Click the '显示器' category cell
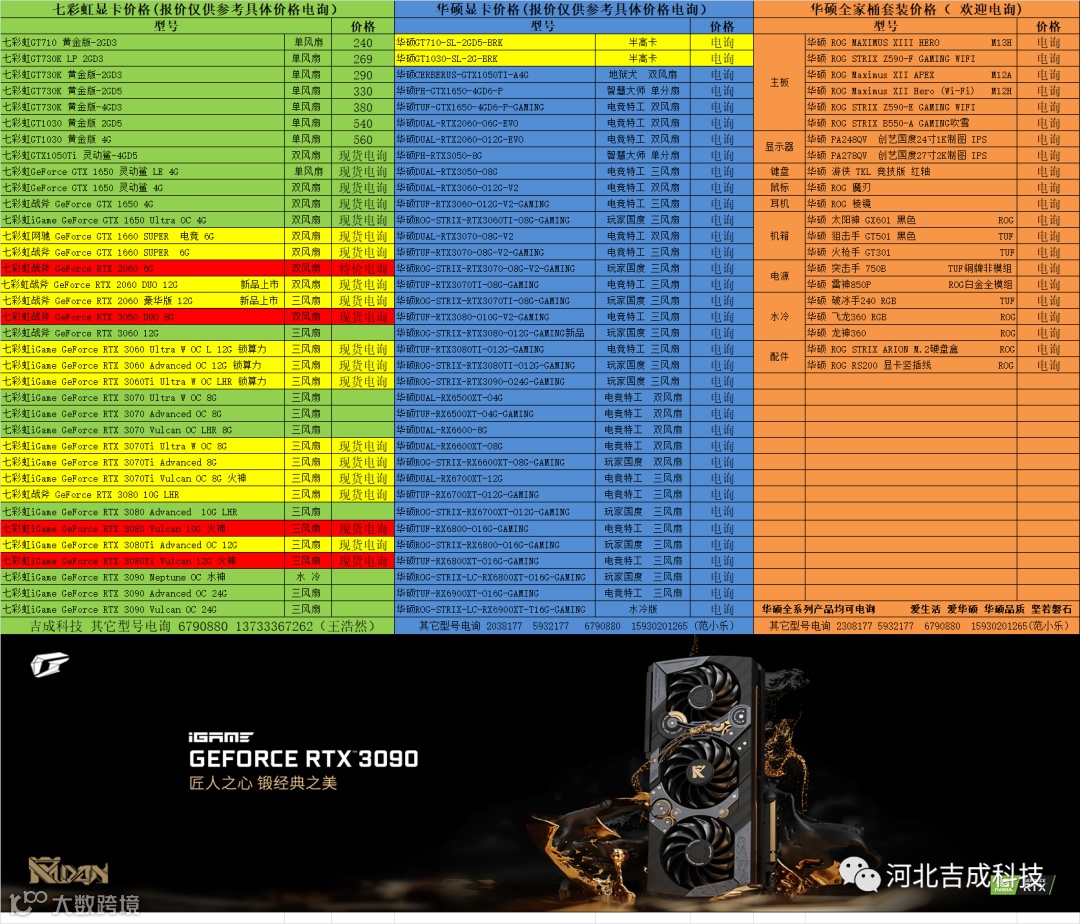Image resolution: width=1080 pixels, height=924 pixels. pos(779,147)
